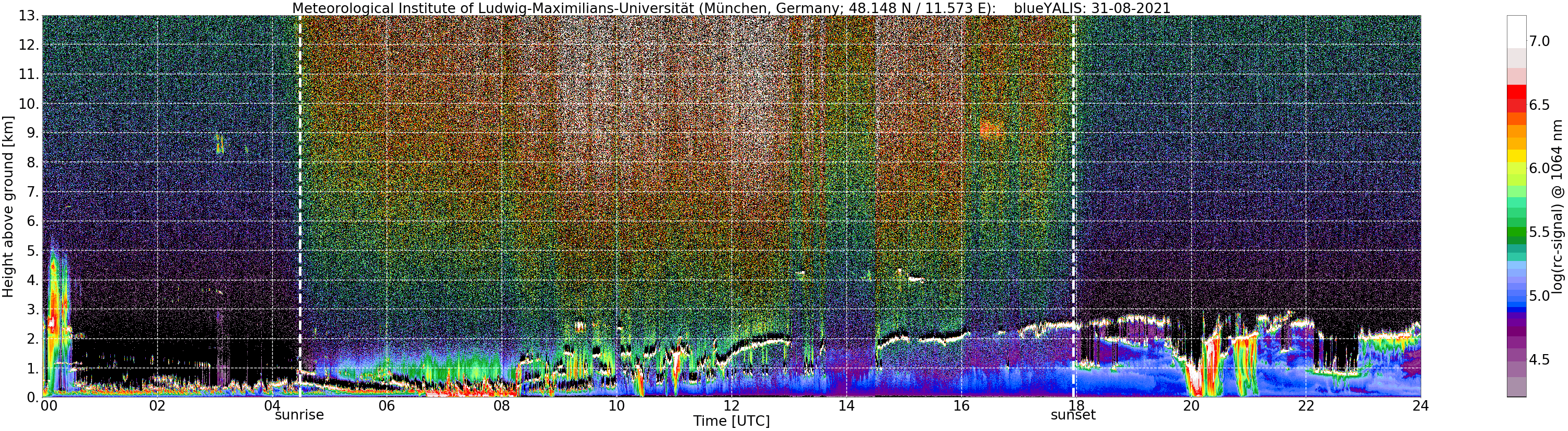Click the '6.0' colorbar tick label
This screenshot has width=1568, height=431.
(1539, 168)
